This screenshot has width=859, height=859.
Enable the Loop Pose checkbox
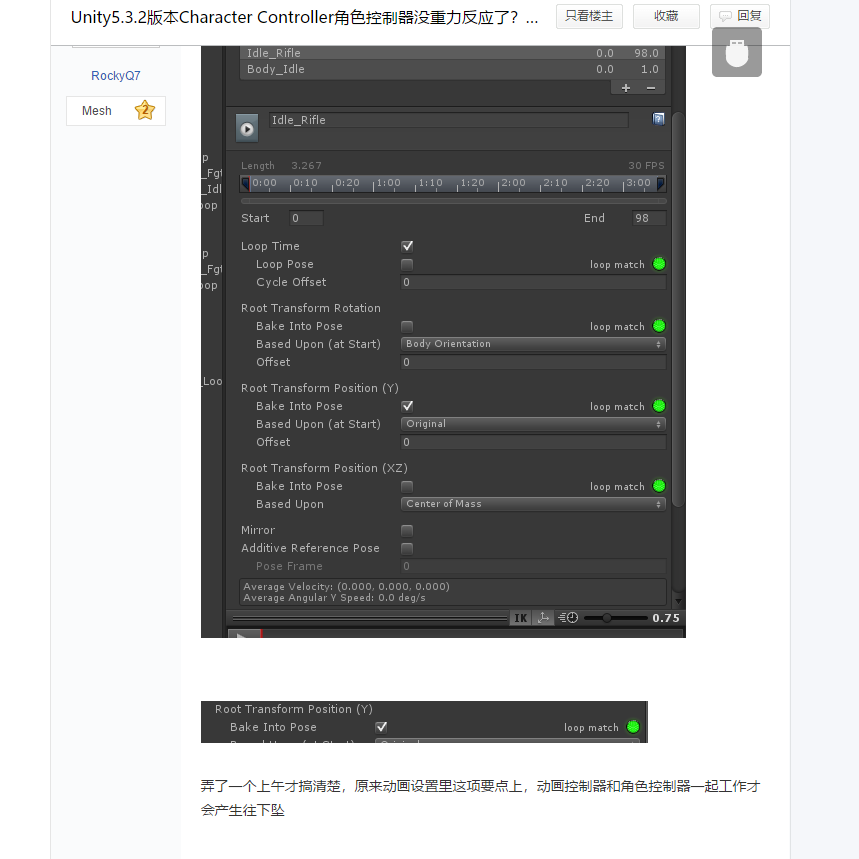[x=407, y=265]
